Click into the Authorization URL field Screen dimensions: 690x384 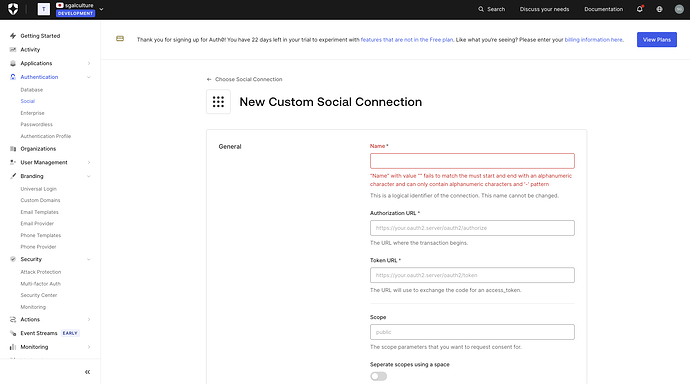pos(472,228)
